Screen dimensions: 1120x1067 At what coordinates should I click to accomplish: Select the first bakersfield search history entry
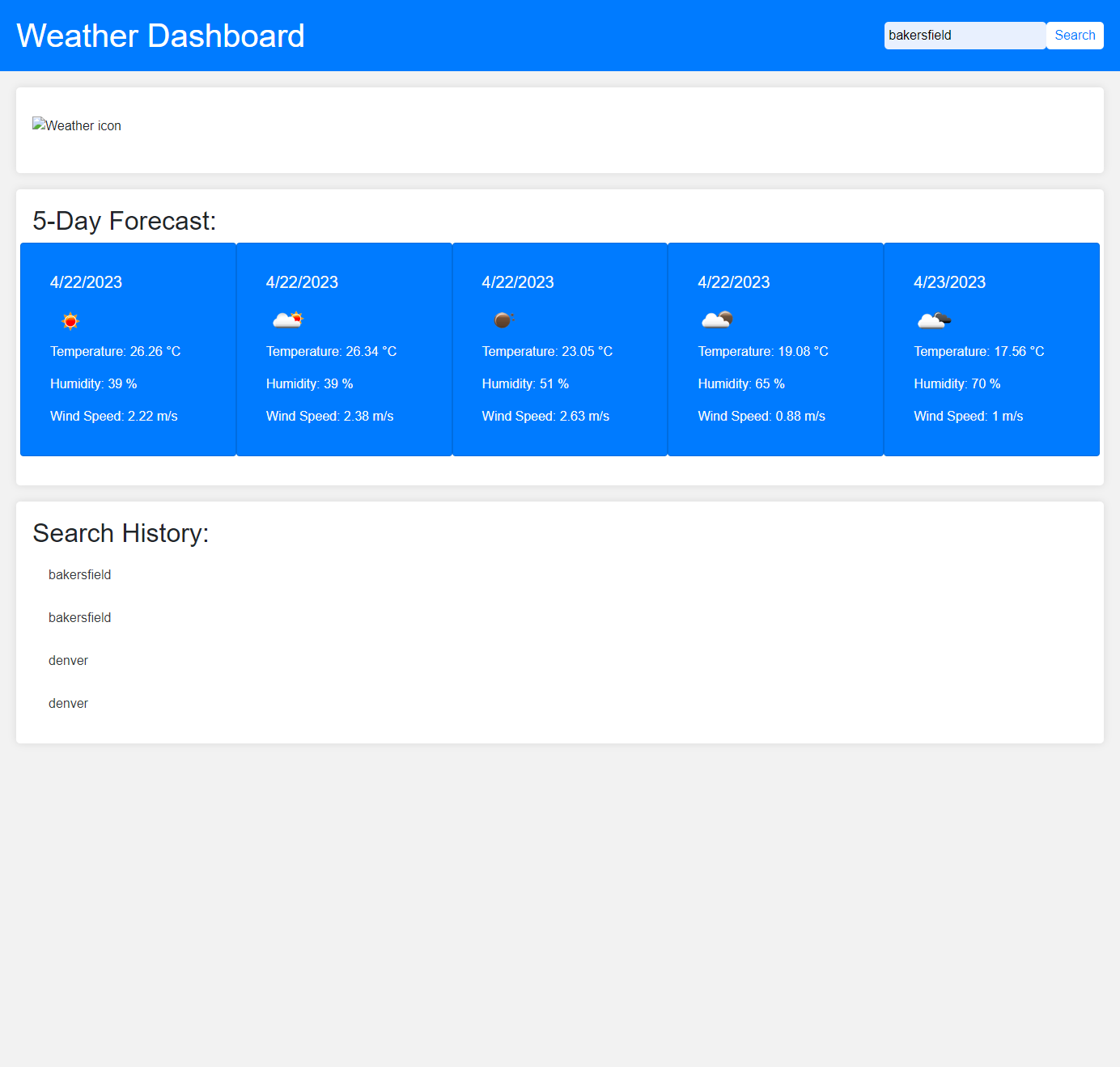click(79, 574)
